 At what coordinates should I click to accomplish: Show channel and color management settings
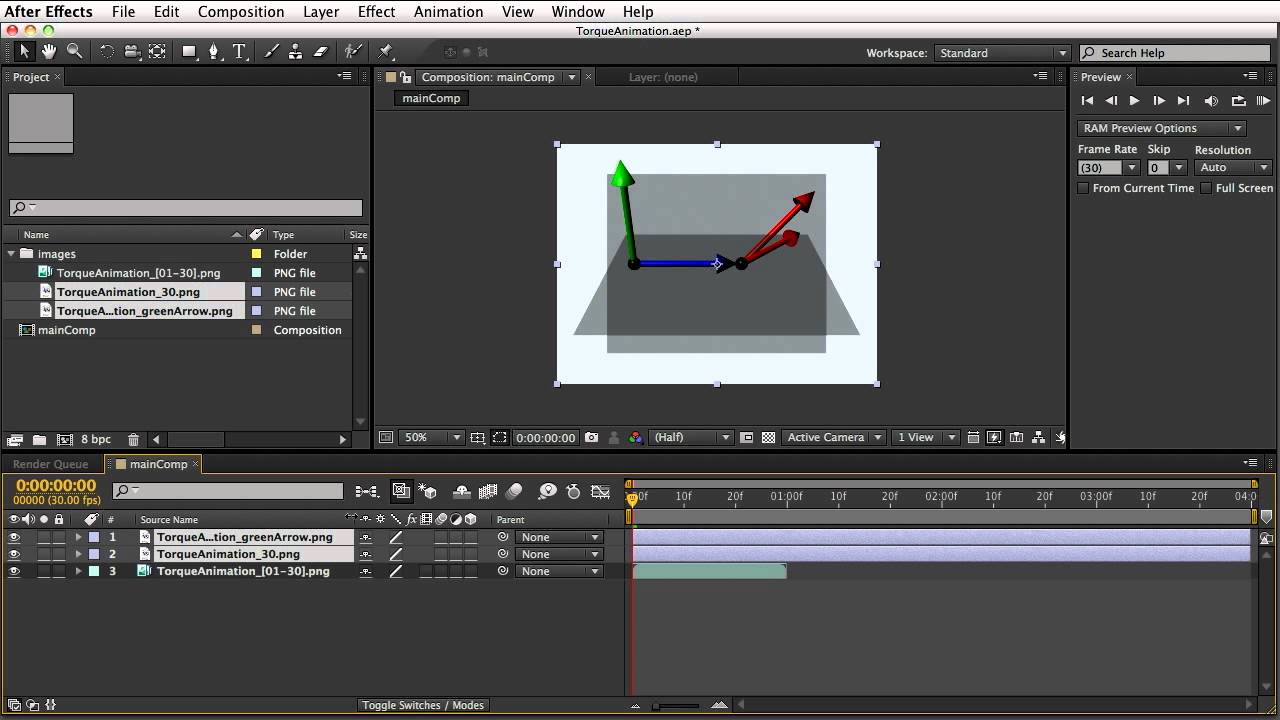tap(635, 437)
